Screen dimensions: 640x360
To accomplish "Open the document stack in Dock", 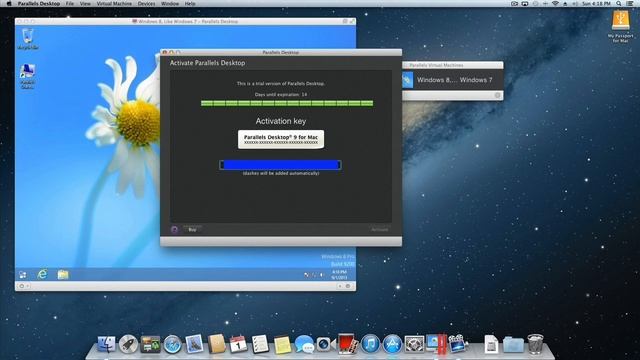I will pos(491,344).
